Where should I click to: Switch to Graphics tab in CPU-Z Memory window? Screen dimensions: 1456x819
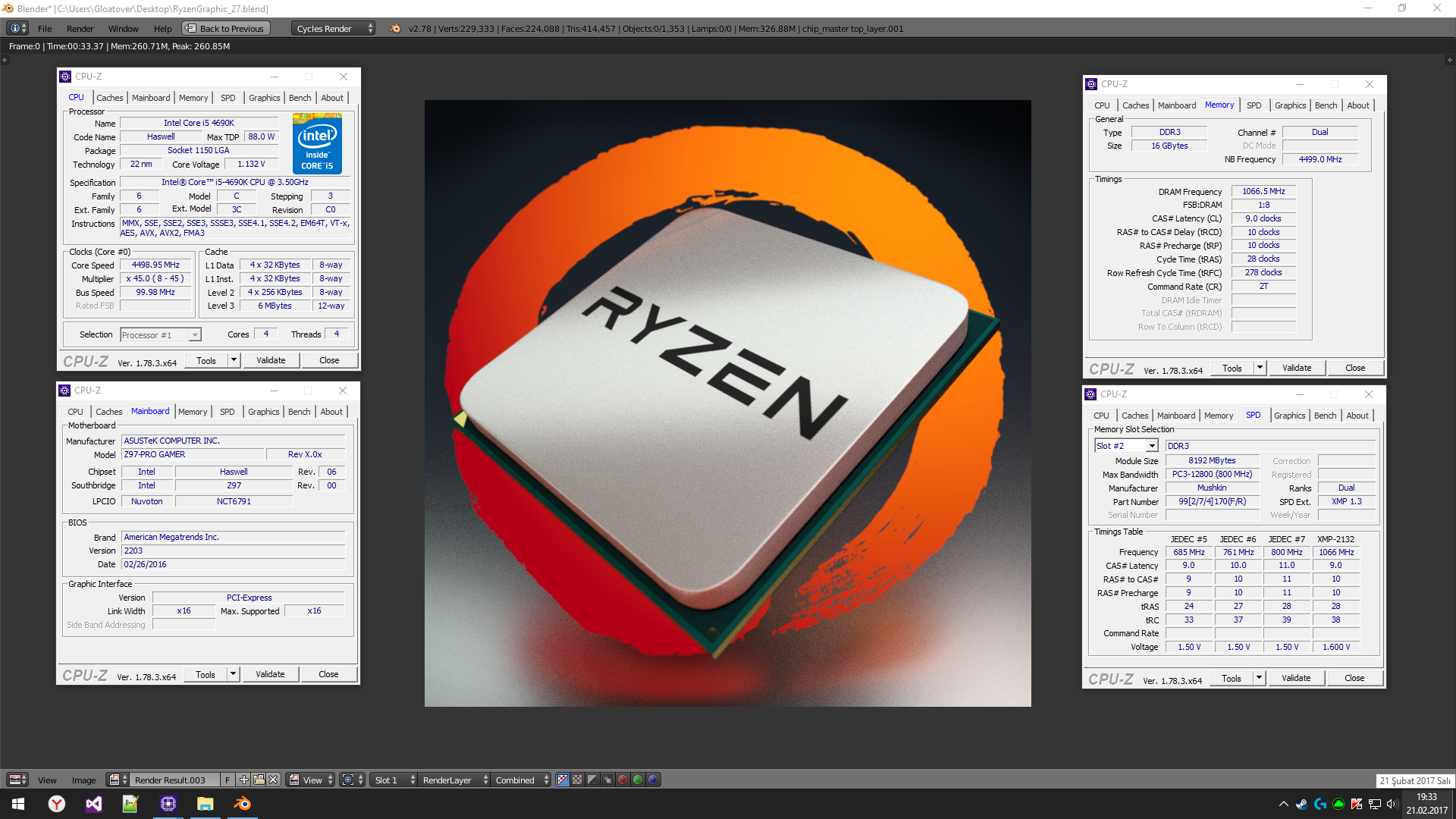[x=1290, y=105]
